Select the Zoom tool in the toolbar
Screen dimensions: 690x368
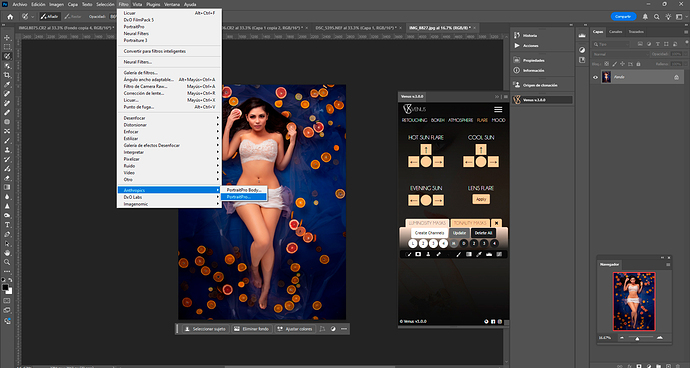7,262
